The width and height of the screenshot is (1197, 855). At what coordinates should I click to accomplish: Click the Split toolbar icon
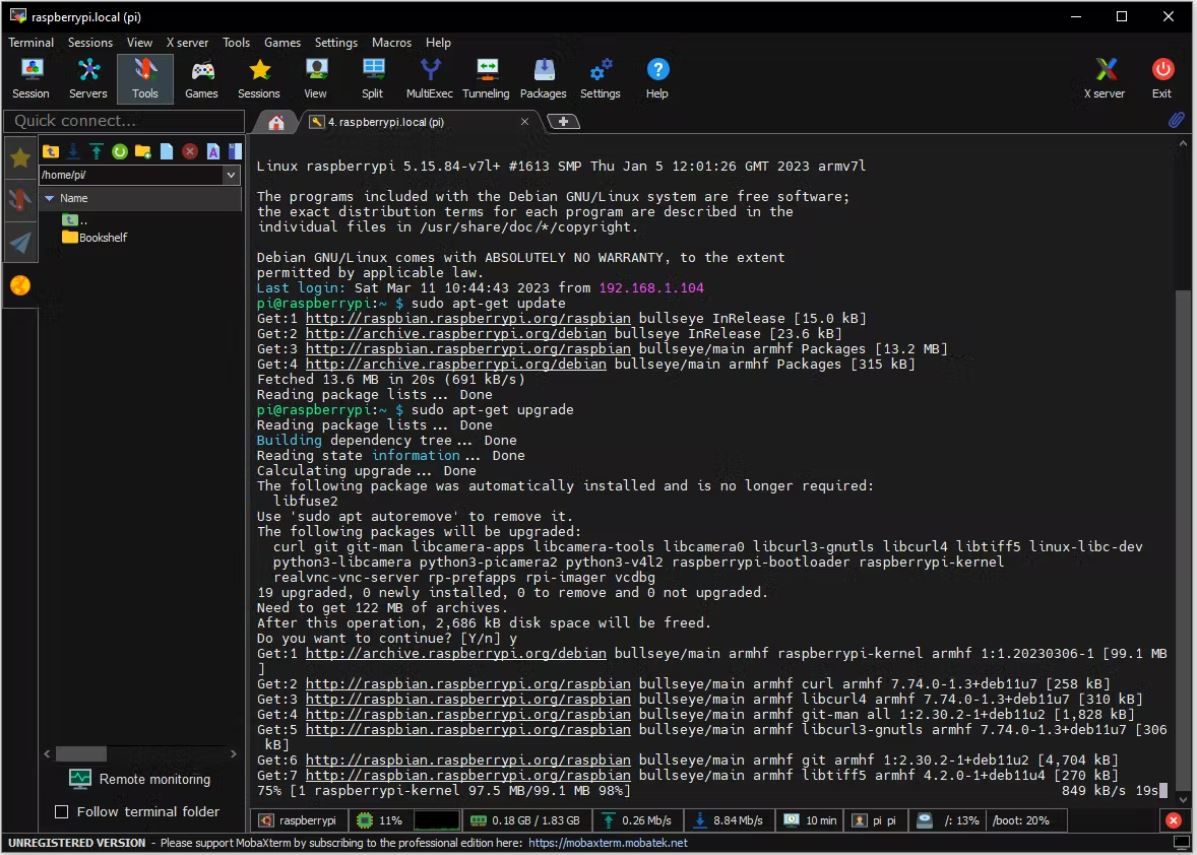click(373, 79)
